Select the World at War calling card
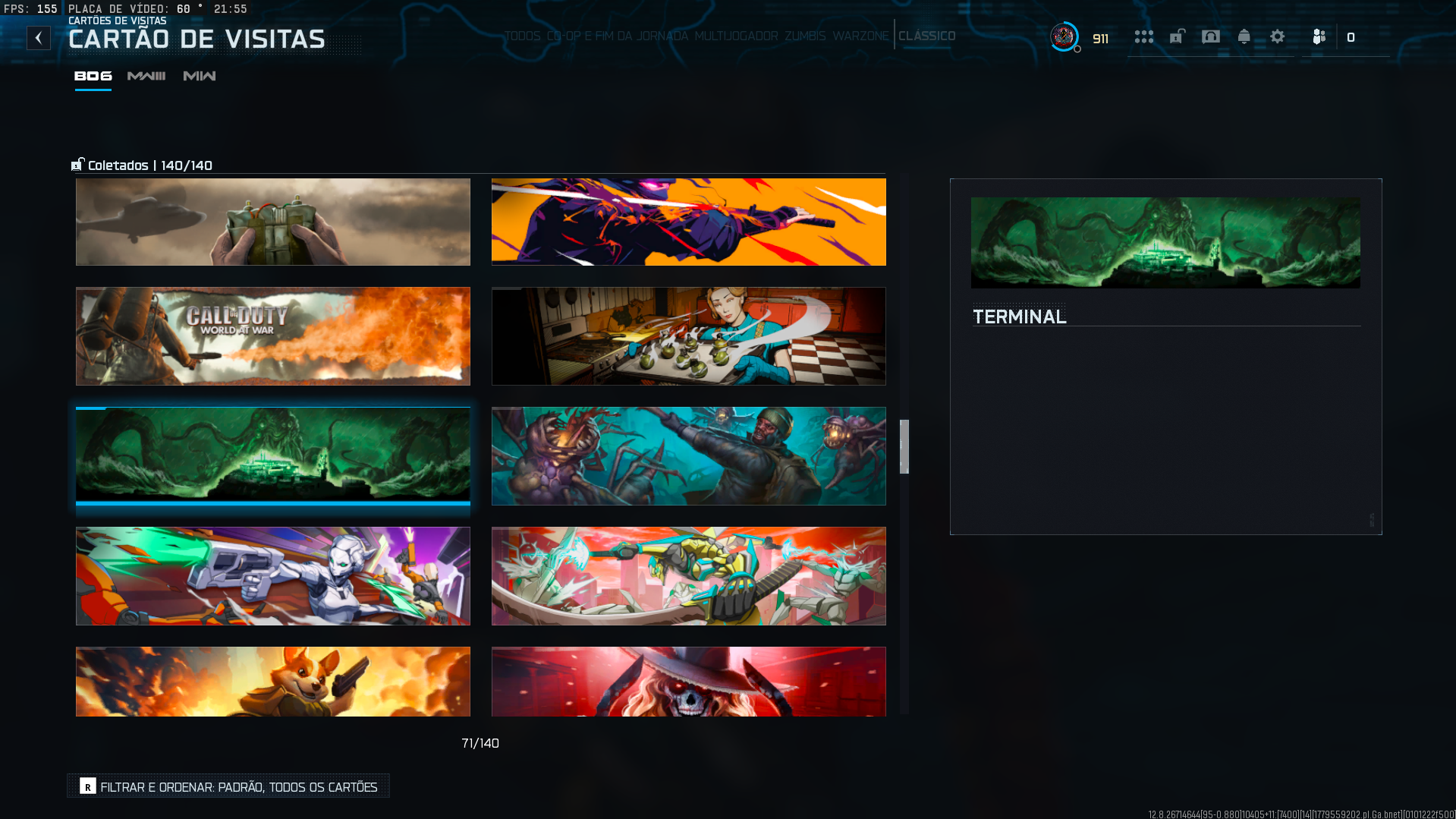 point(273,336)
